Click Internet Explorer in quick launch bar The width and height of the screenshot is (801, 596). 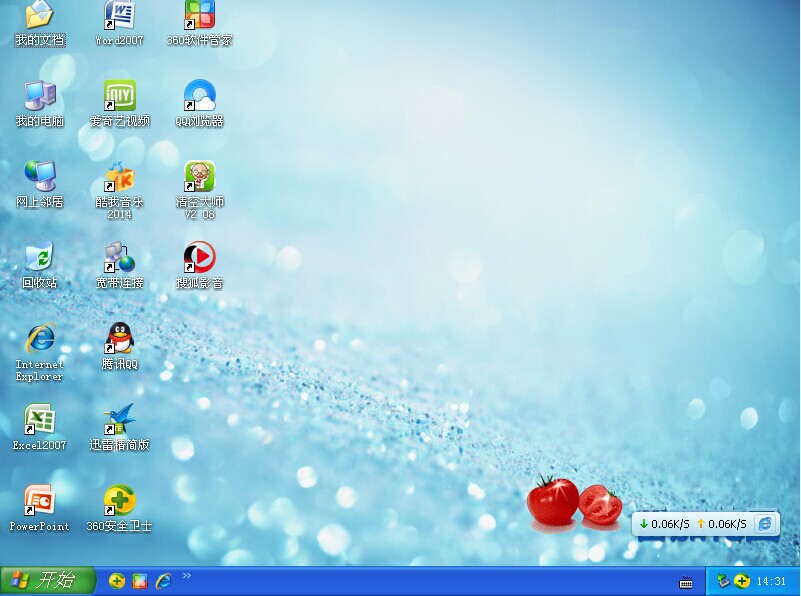pyautogui.click(x=163, y=581)
